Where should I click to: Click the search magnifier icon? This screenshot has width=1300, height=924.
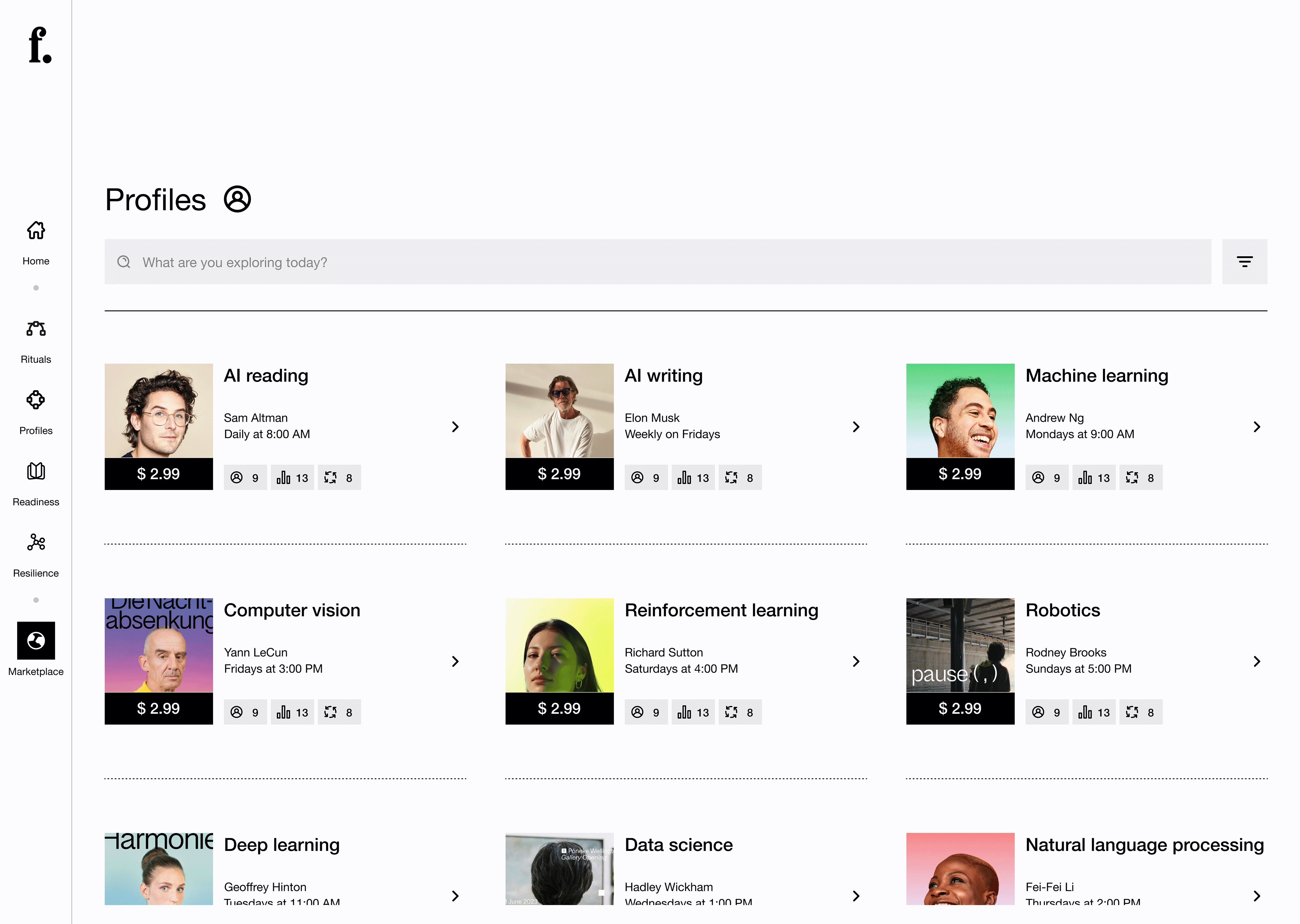tap(123, 262)
